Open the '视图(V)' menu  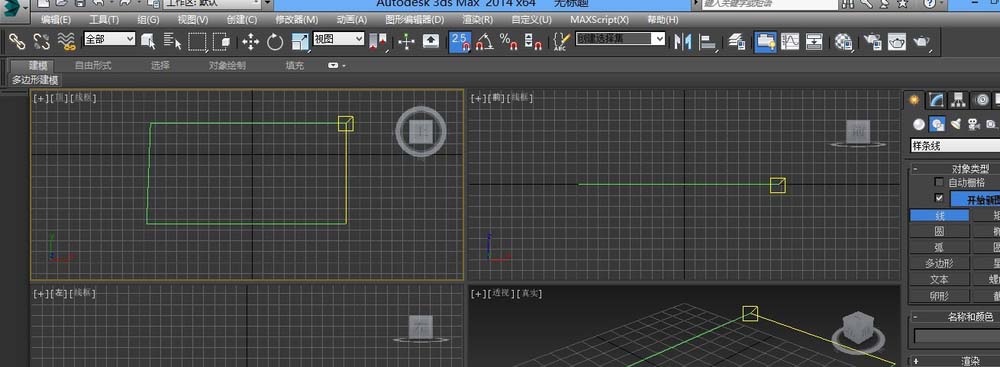point(193,20)
